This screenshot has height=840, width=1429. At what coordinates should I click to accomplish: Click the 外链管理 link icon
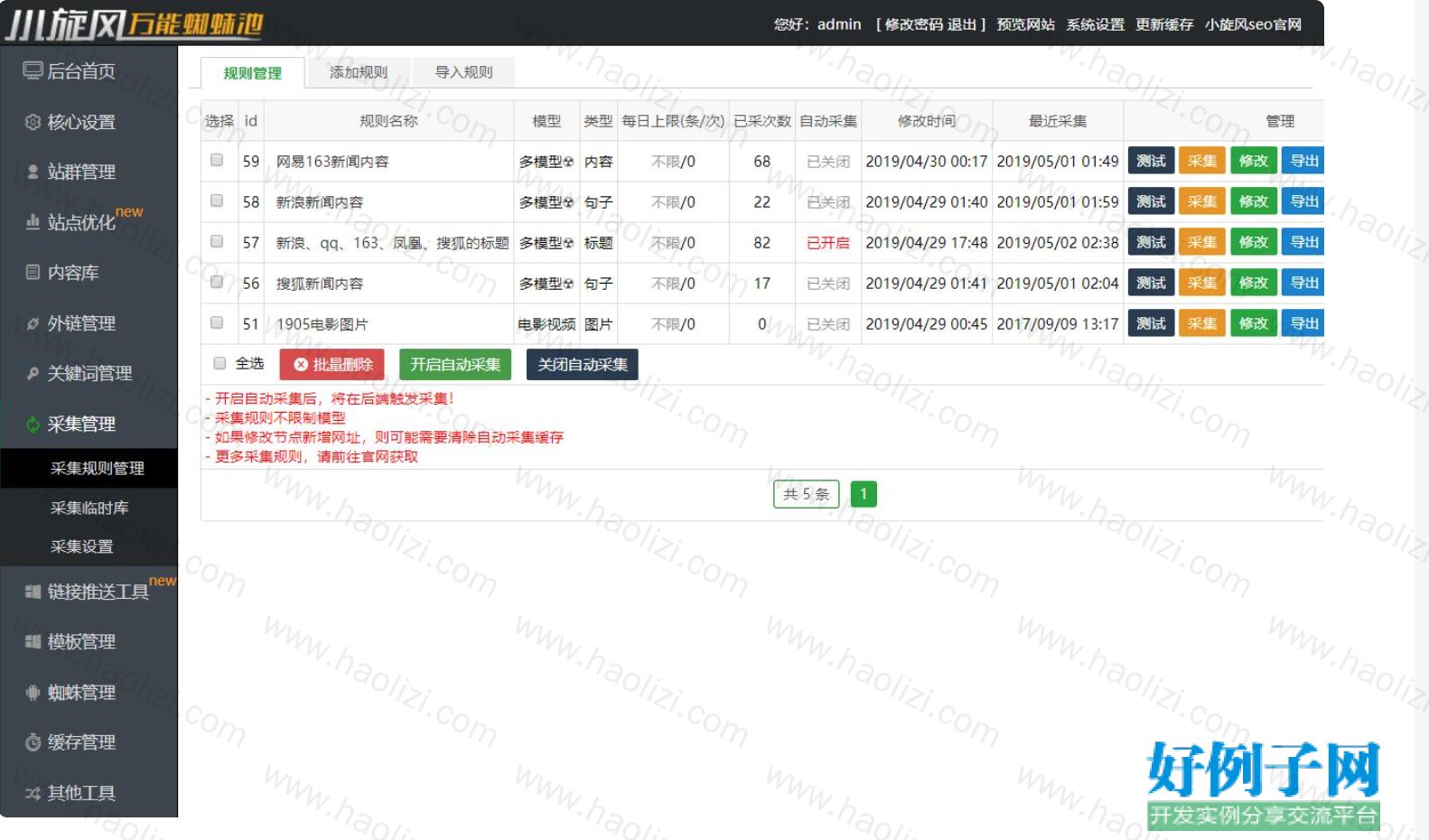[x=33, y=322]
